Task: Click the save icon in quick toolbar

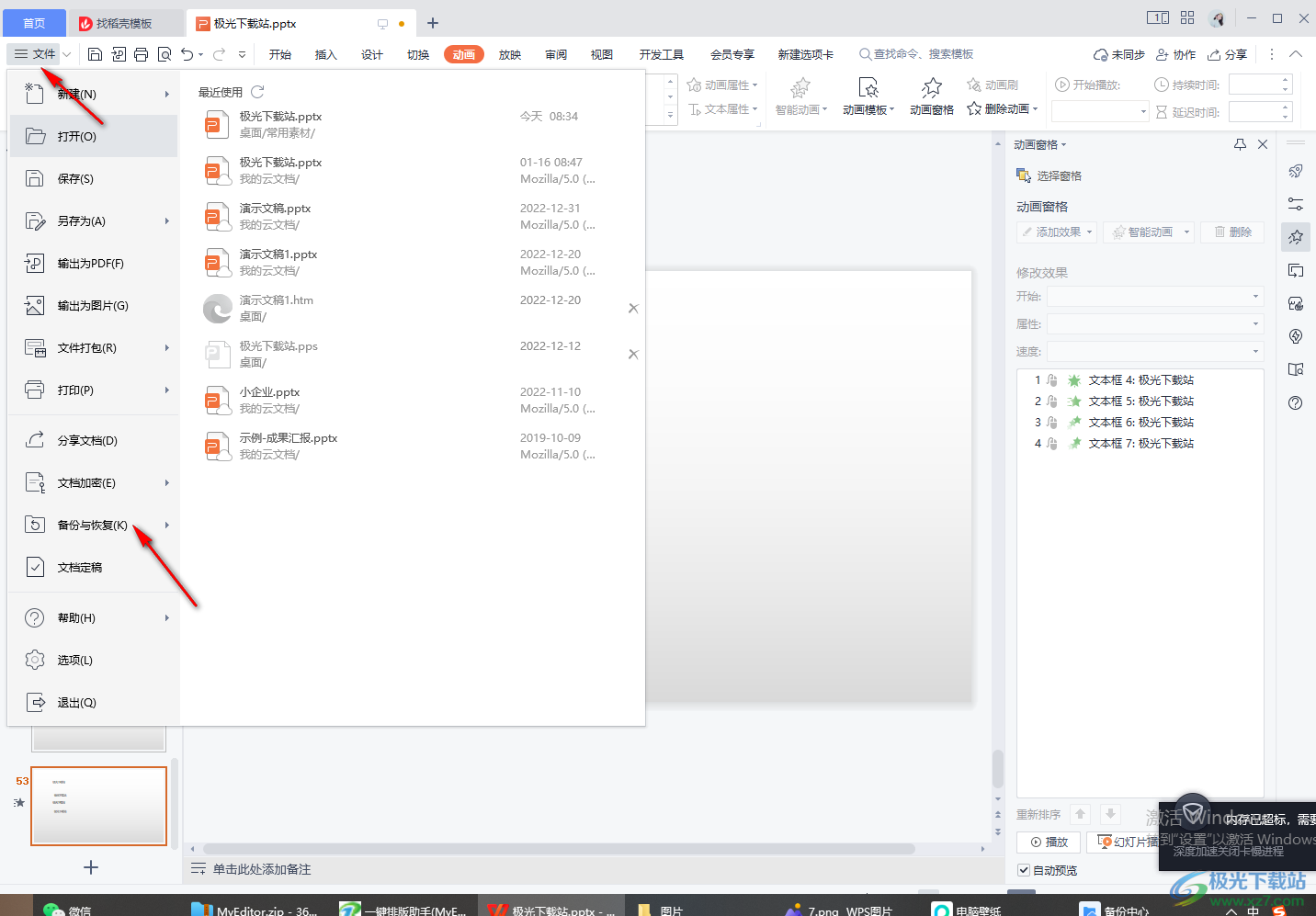Action: point(95,54)
